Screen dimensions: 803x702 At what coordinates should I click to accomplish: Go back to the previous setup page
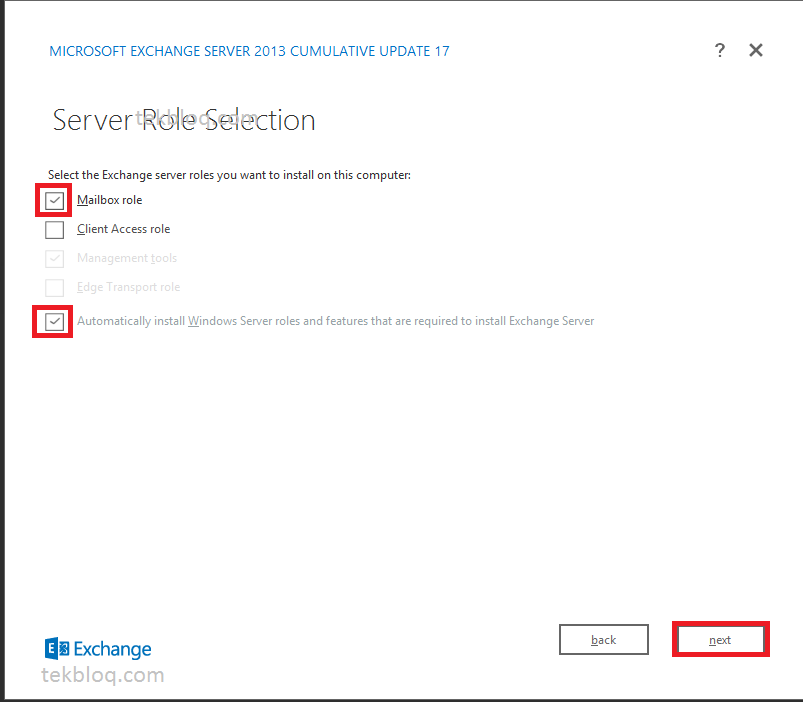tap(604, 640)
